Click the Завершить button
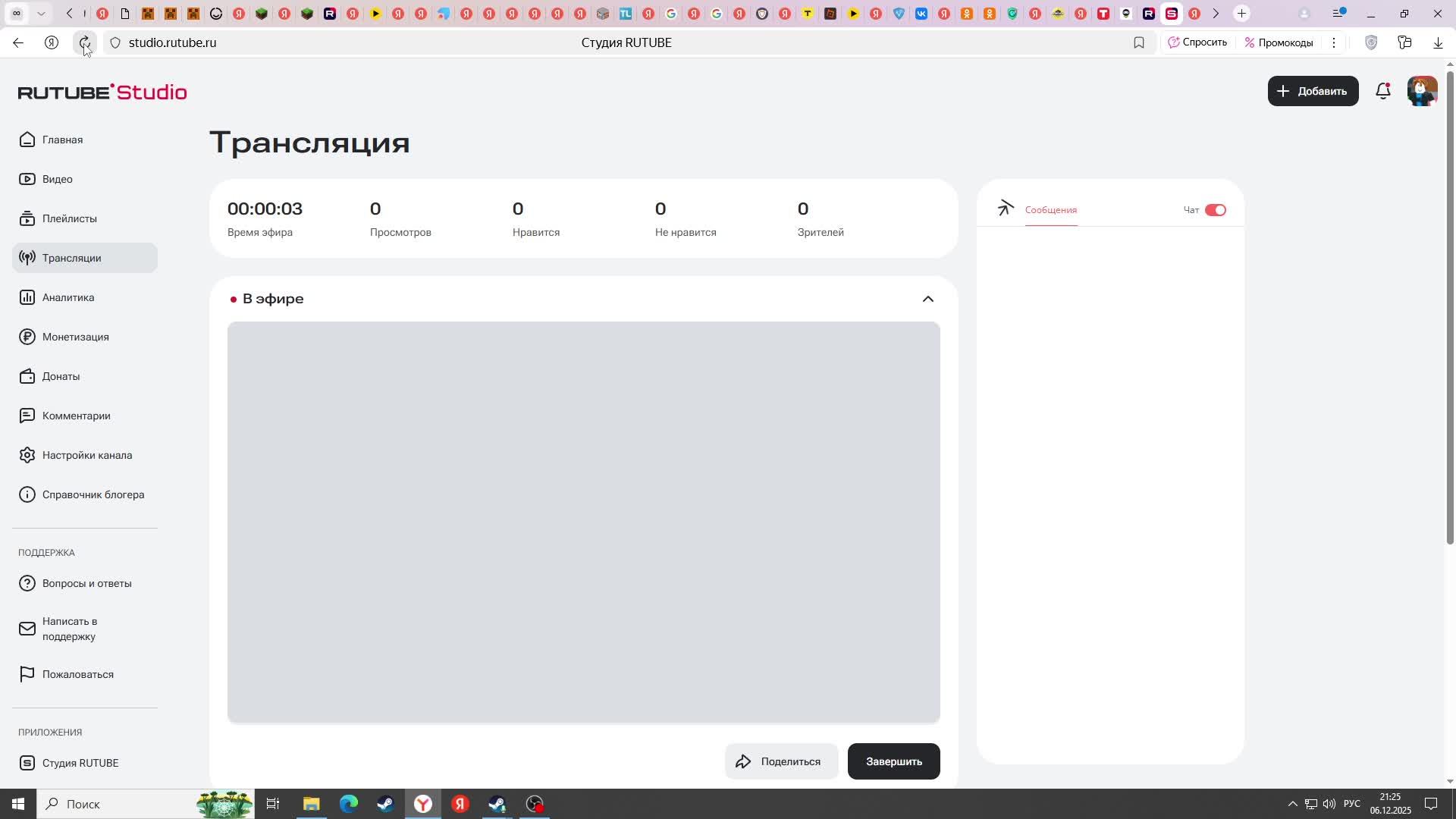The width and height of the screenshot is (1456, 819). 893,761
